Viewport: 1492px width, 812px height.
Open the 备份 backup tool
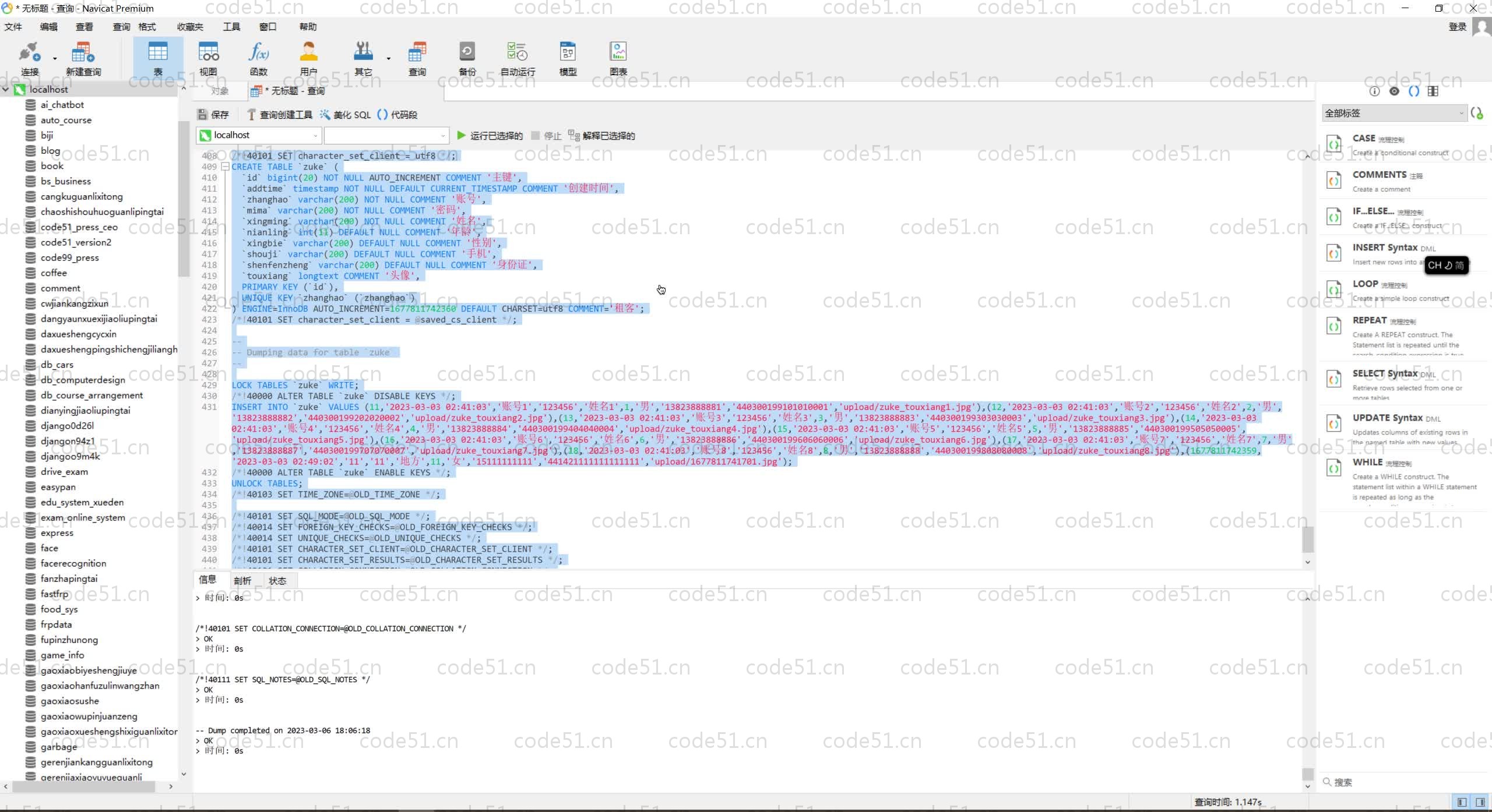[x=467, y=59]
